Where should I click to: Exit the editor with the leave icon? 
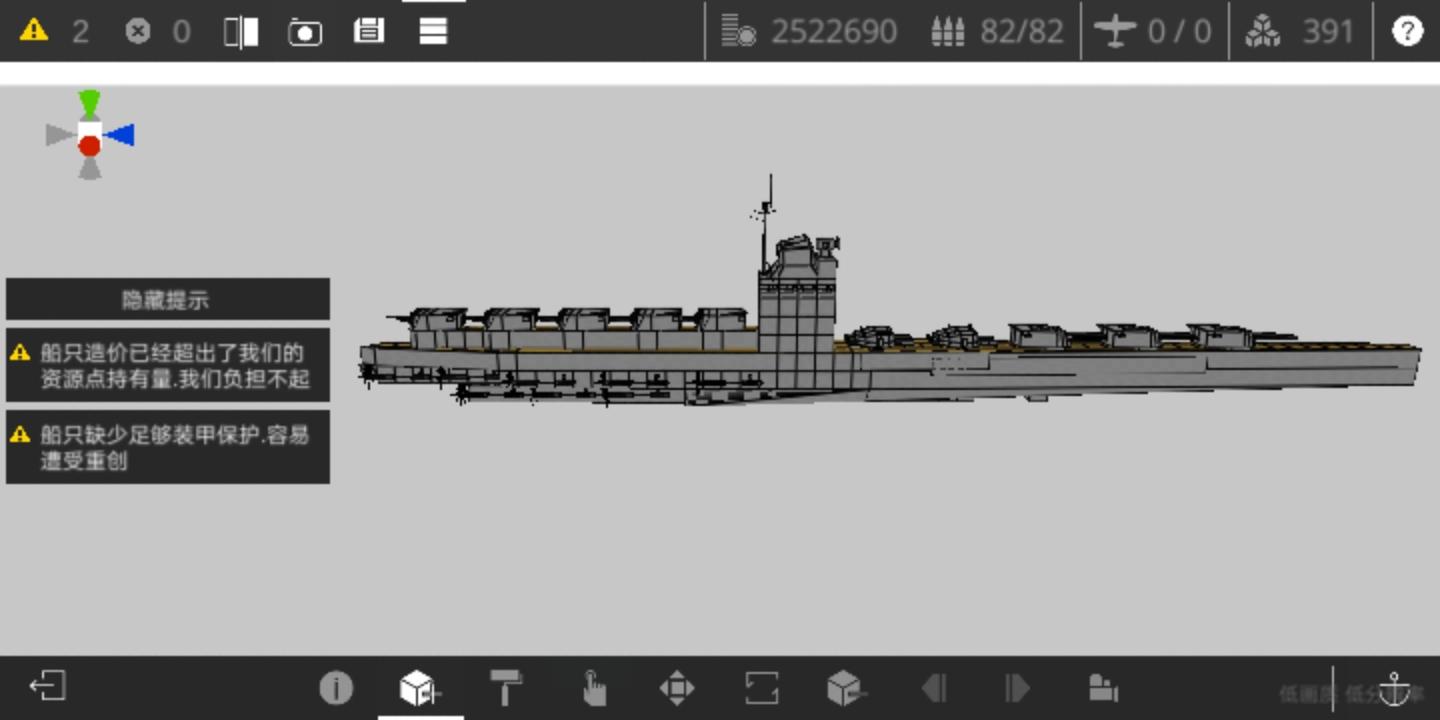click(x=47, y=686)
